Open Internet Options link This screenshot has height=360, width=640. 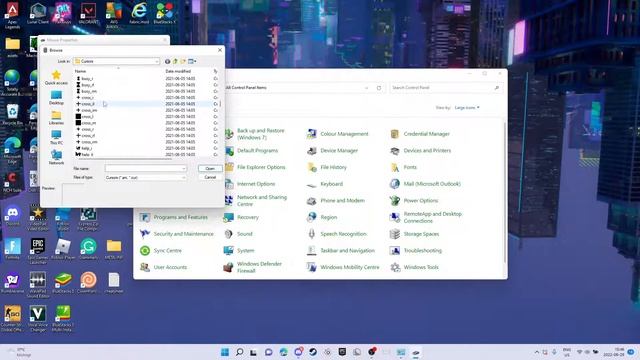256,184
